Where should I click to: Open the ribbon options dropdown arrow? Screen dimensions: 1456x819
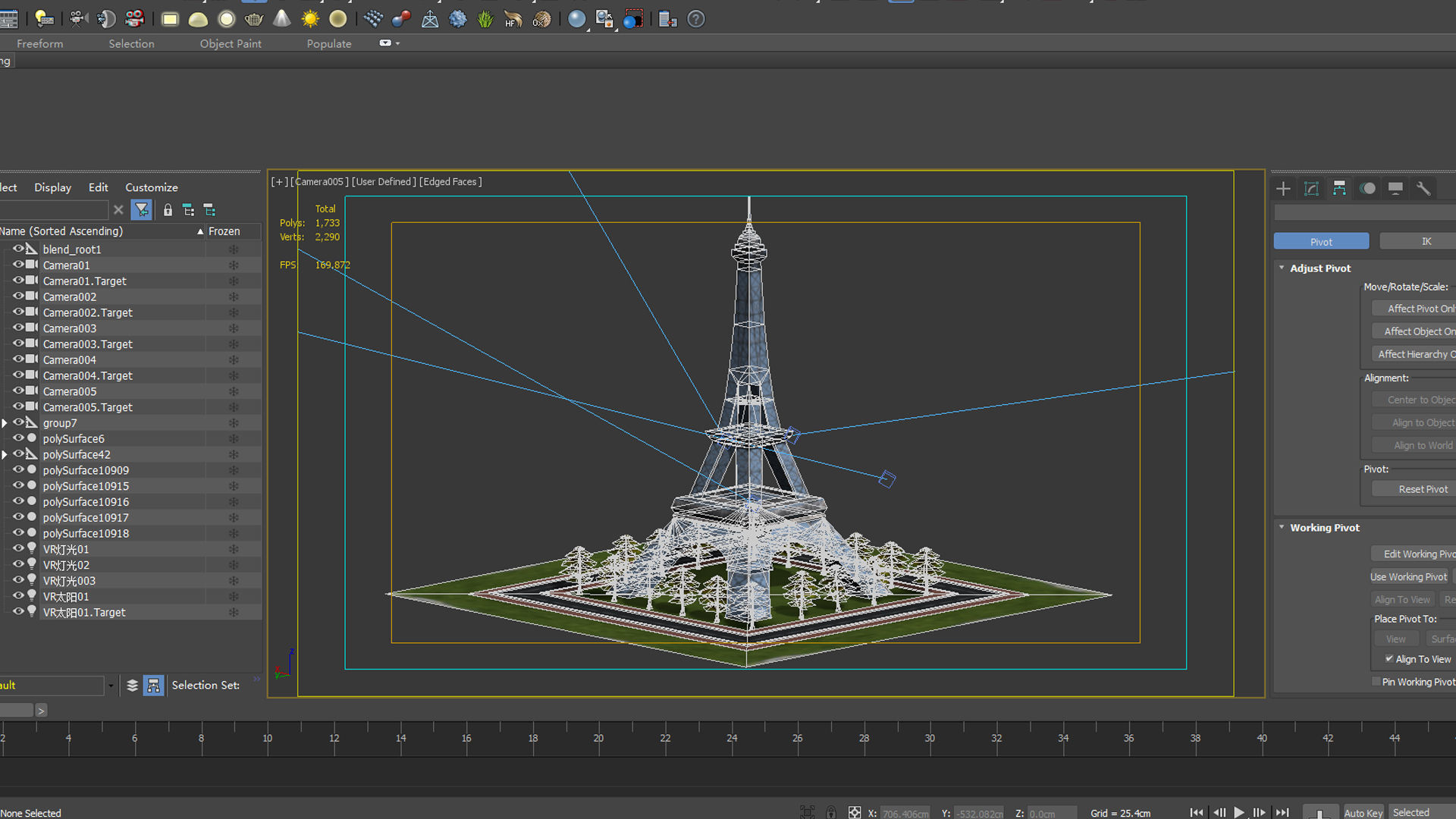click(397, 43)
